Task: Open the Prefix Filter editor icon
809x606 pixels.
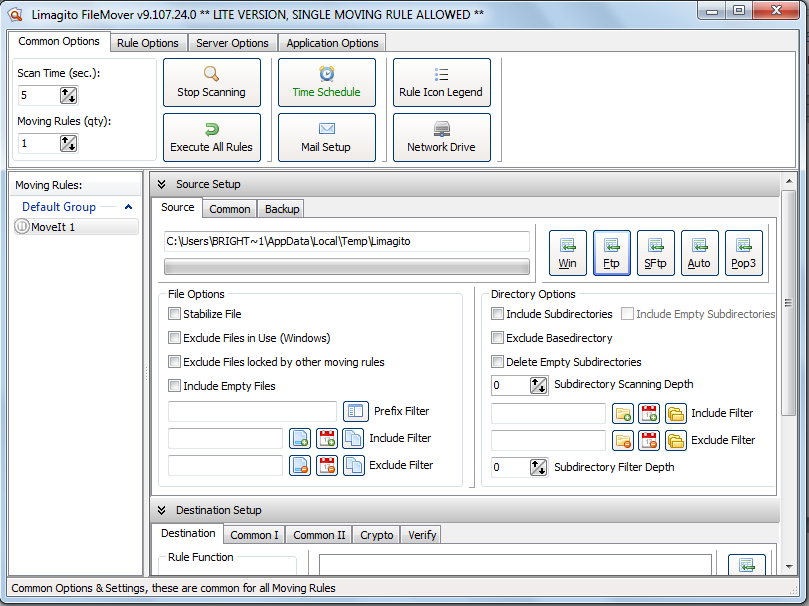Action: 355,411
